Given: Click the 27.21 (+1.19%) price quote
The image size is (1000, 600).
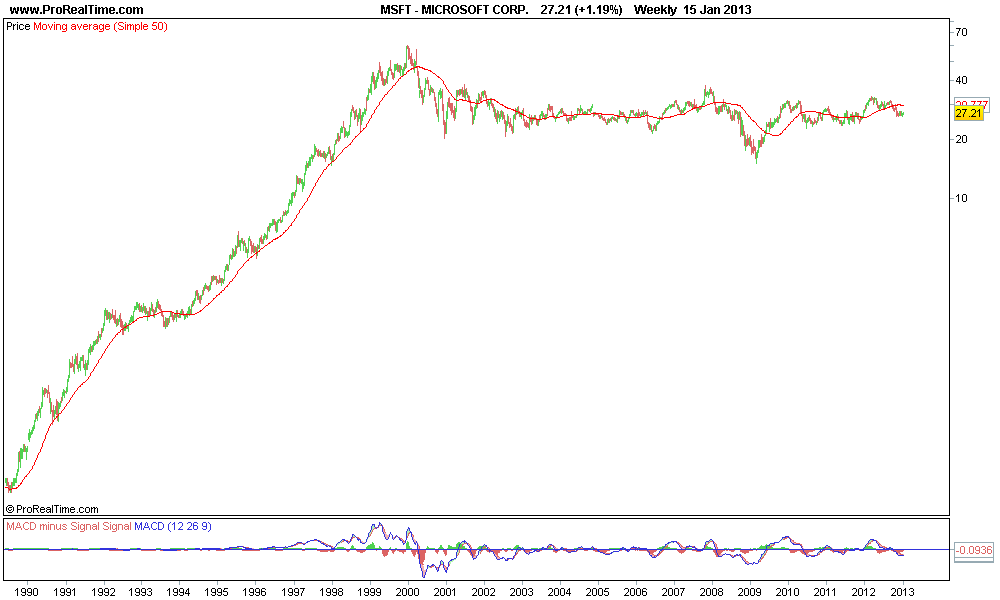Looking at the screenshot, I should pos(581,10).
